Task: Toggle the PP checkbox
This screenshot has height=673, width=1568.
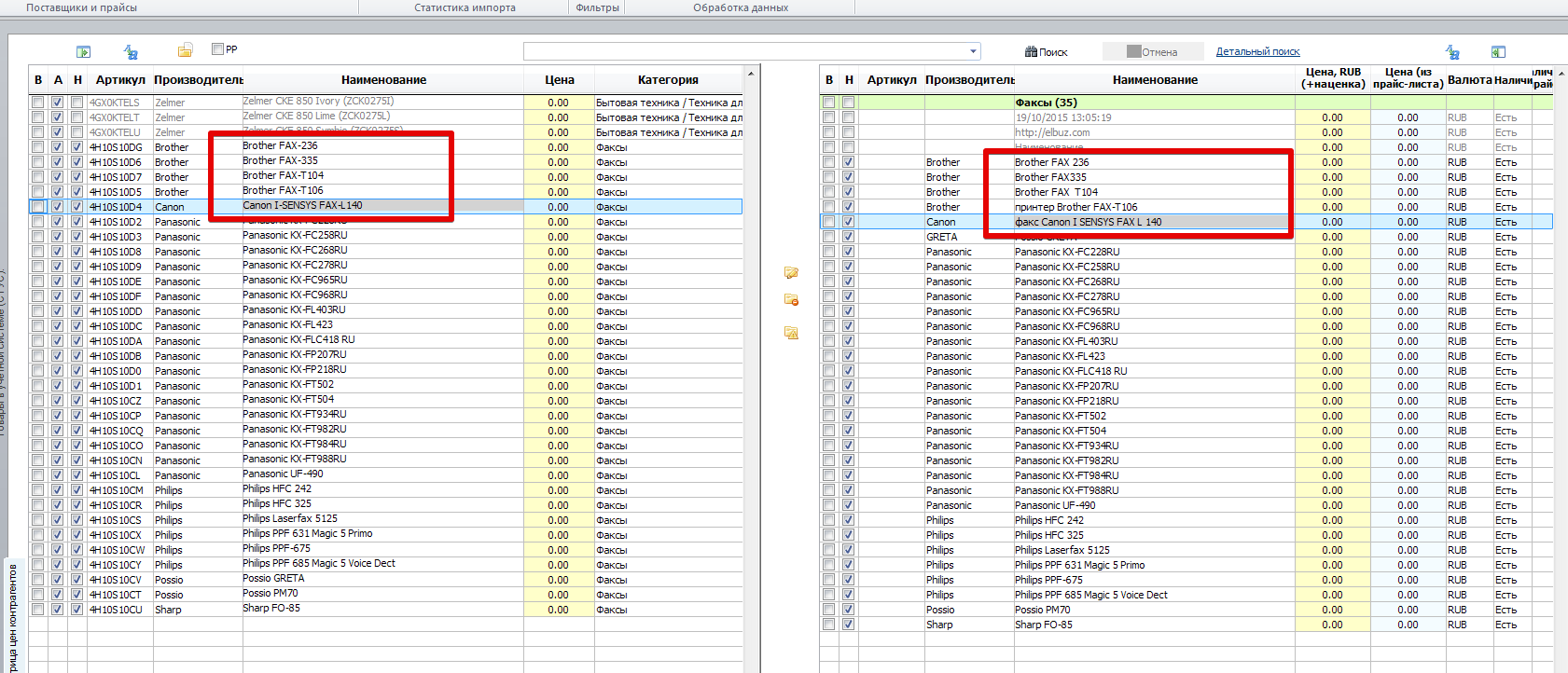Action: point(217,49)
